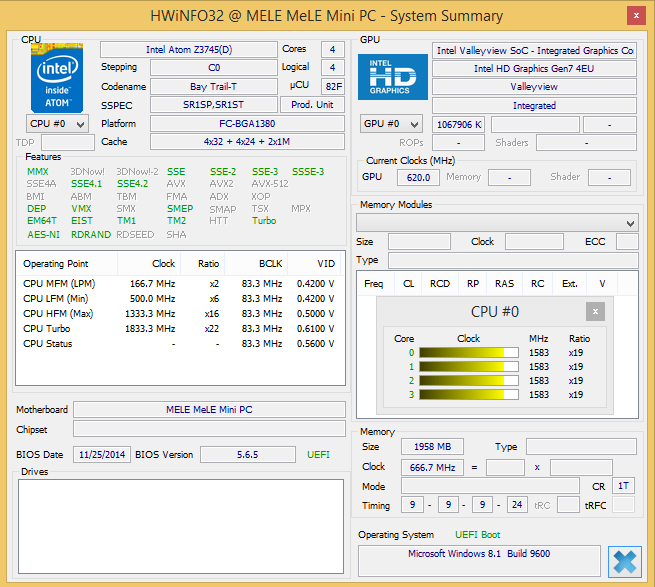The image size is (655, 587).
Task: Click the GPU memory field 1067906 K
Action: tap(459, 125)
